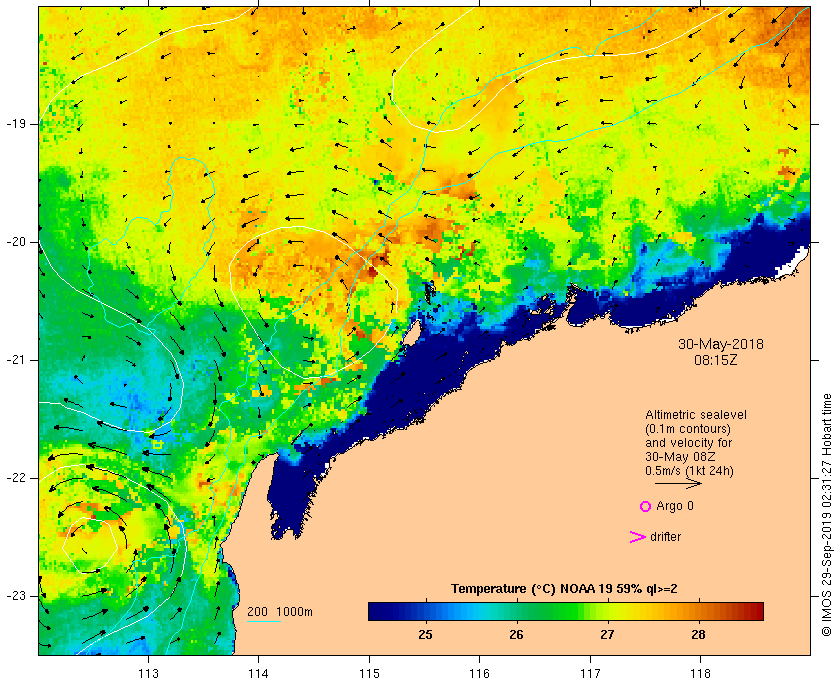Click the colorbar at 27 degrees (yellow)
The width and height of the screenshot is (840, 680).
[607, 611]
